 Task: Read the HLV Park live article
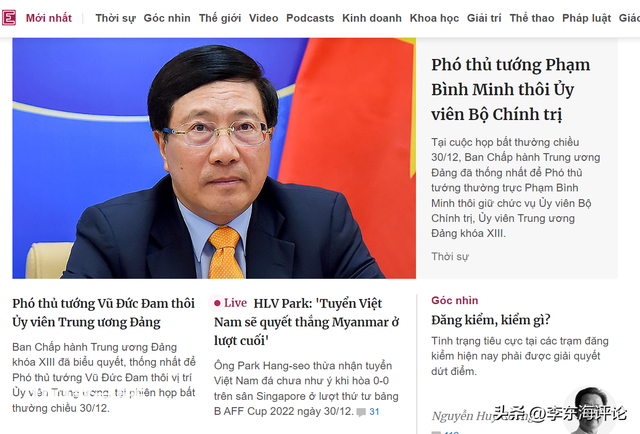(x=307, y=322)
